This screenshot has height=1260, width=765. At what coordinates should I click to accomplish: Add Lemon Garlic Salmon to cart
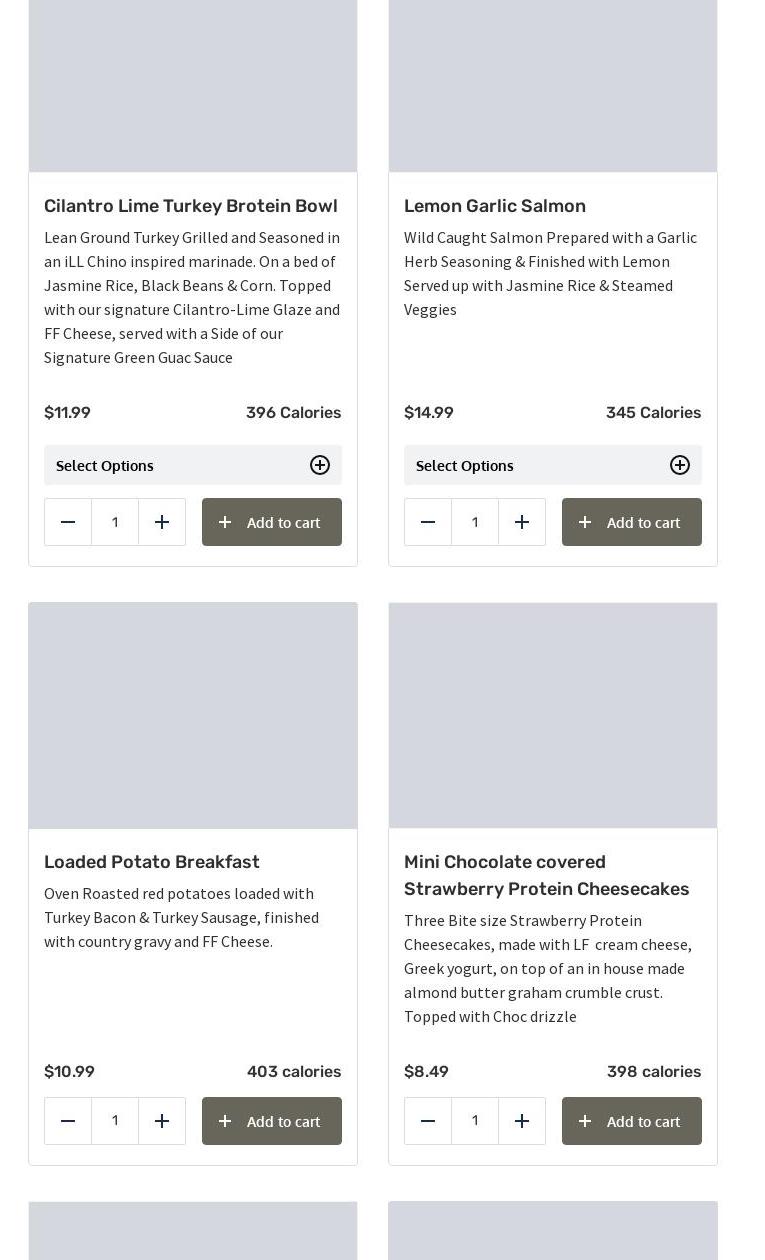(x=632, y=522)
